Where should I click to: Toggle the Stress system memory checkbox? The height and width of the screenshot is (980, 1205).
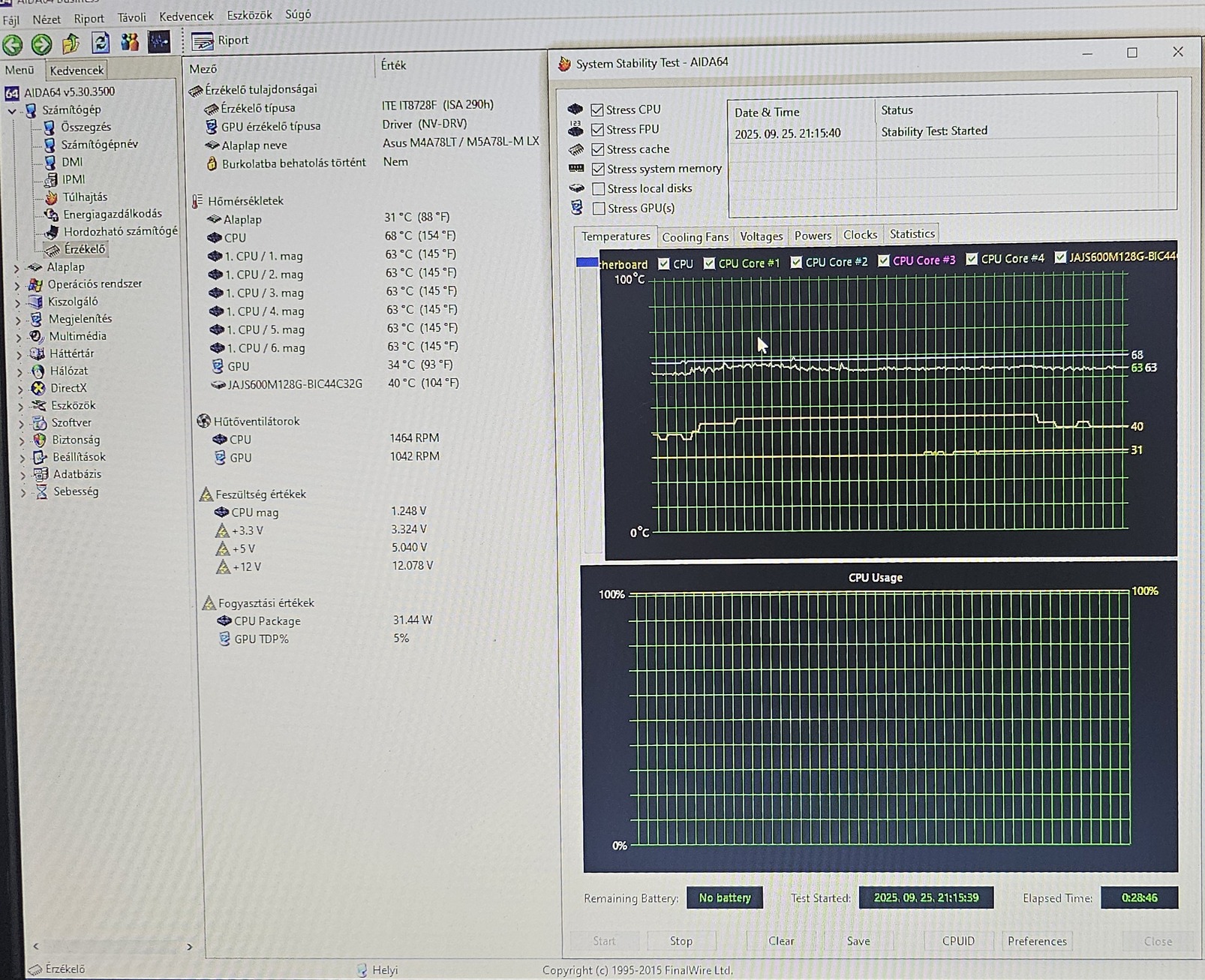point(598,169)
